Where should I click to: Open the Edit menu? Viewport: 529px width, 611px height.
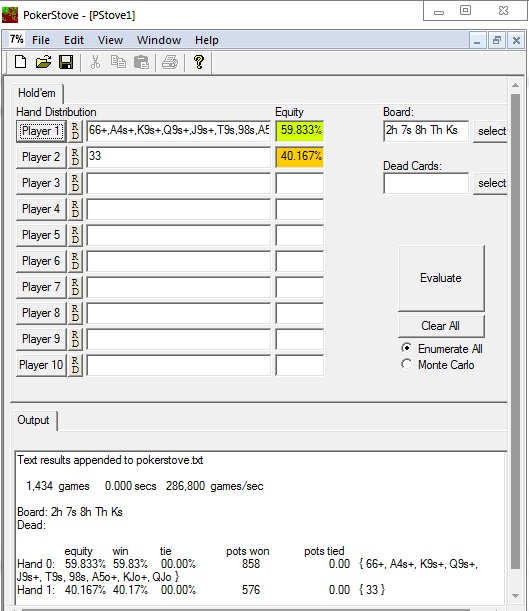tap(74, 40)
